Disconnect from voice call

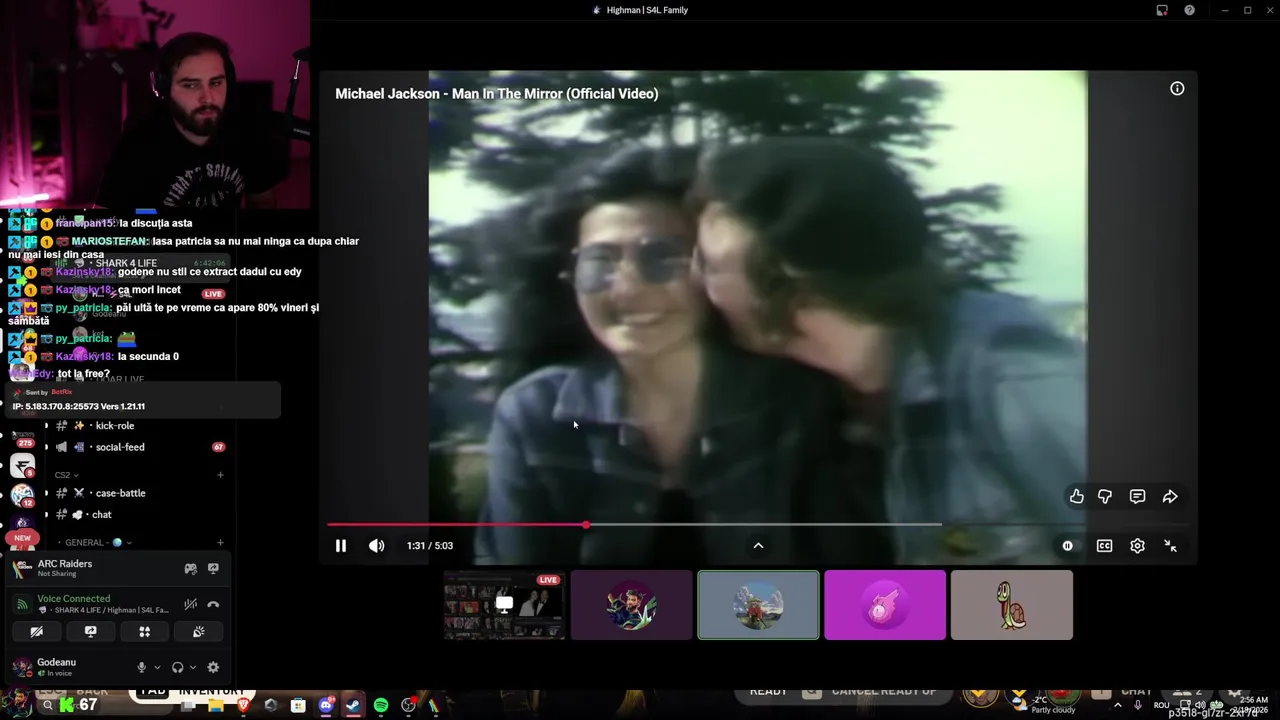[213, 604]
